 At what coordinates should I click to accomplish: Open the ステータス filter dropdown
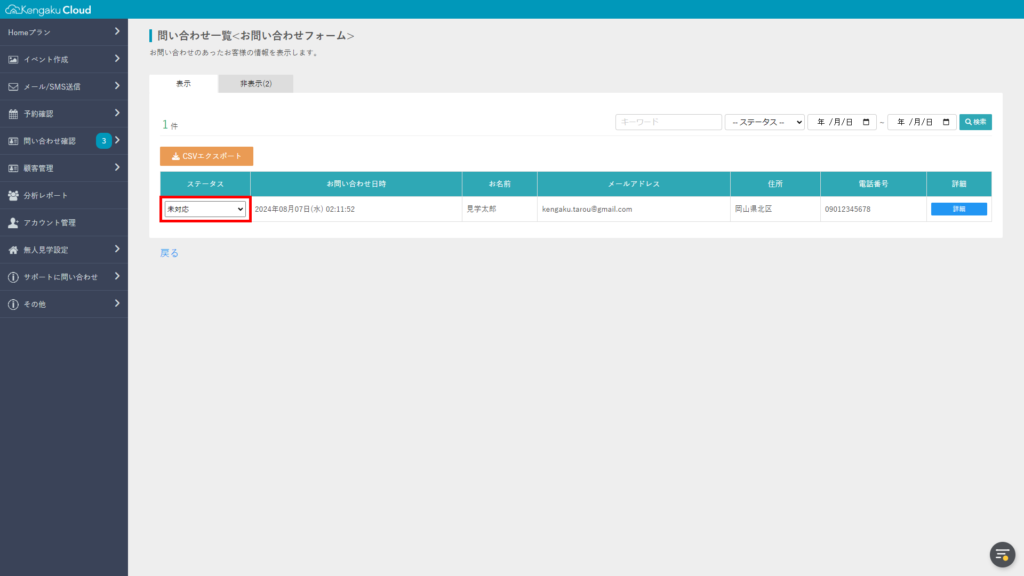[x=765, y=122]
